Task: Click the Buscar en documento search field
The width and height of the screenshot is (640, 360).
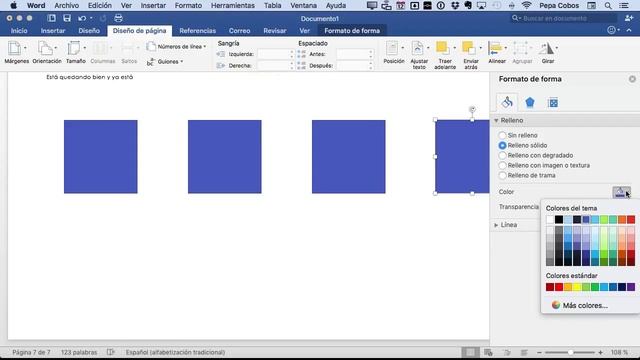Action: point(565,18)
